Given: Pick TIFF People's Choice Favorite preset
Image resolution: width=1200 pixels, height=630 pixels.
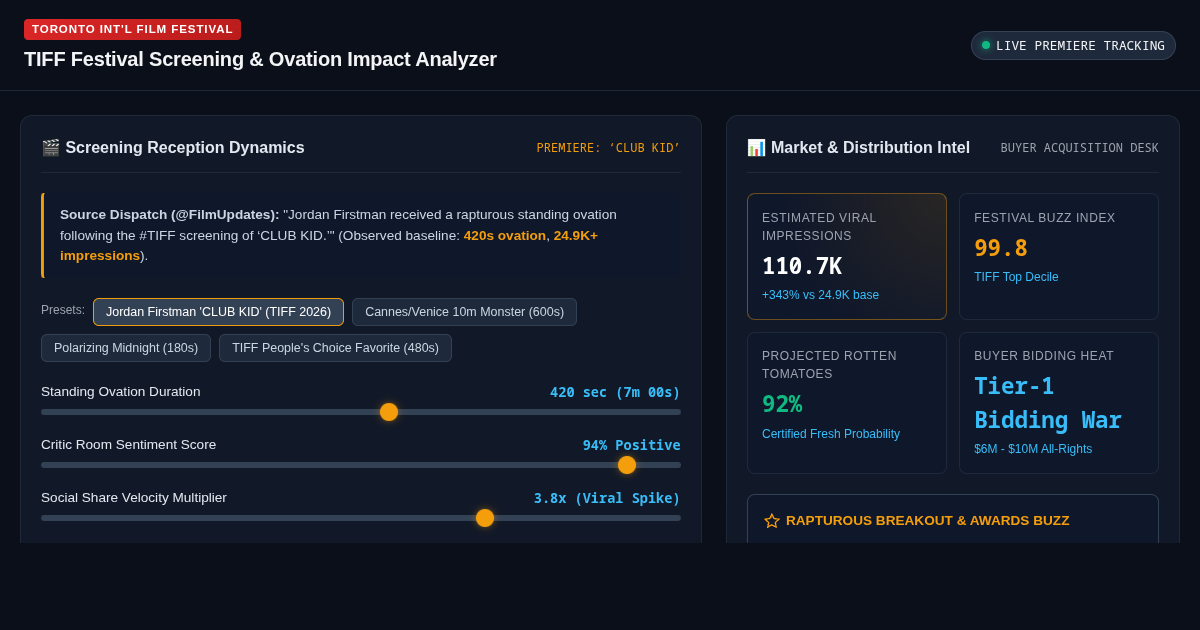Looking at the screenshot, I should (x=335, y=348).
